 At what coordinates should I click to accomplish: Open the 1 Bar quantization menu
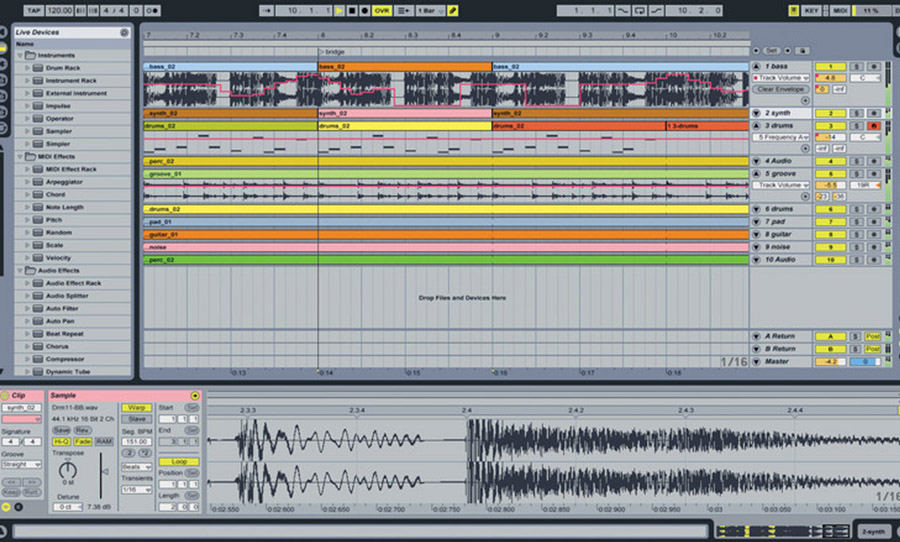coord(430,10)
